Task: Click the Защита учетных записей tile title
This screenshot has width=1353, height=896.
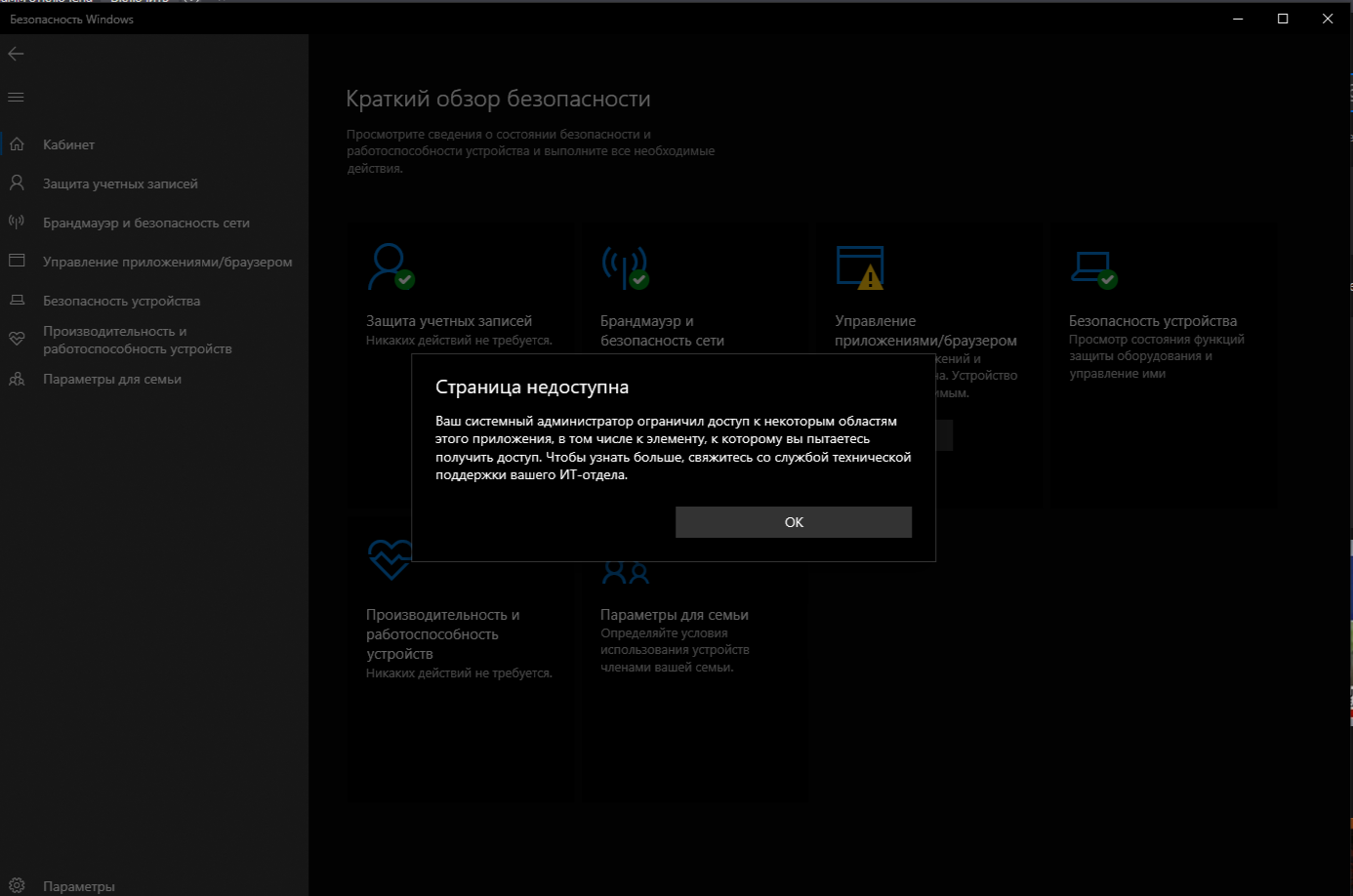Action: tap(449, 321)
